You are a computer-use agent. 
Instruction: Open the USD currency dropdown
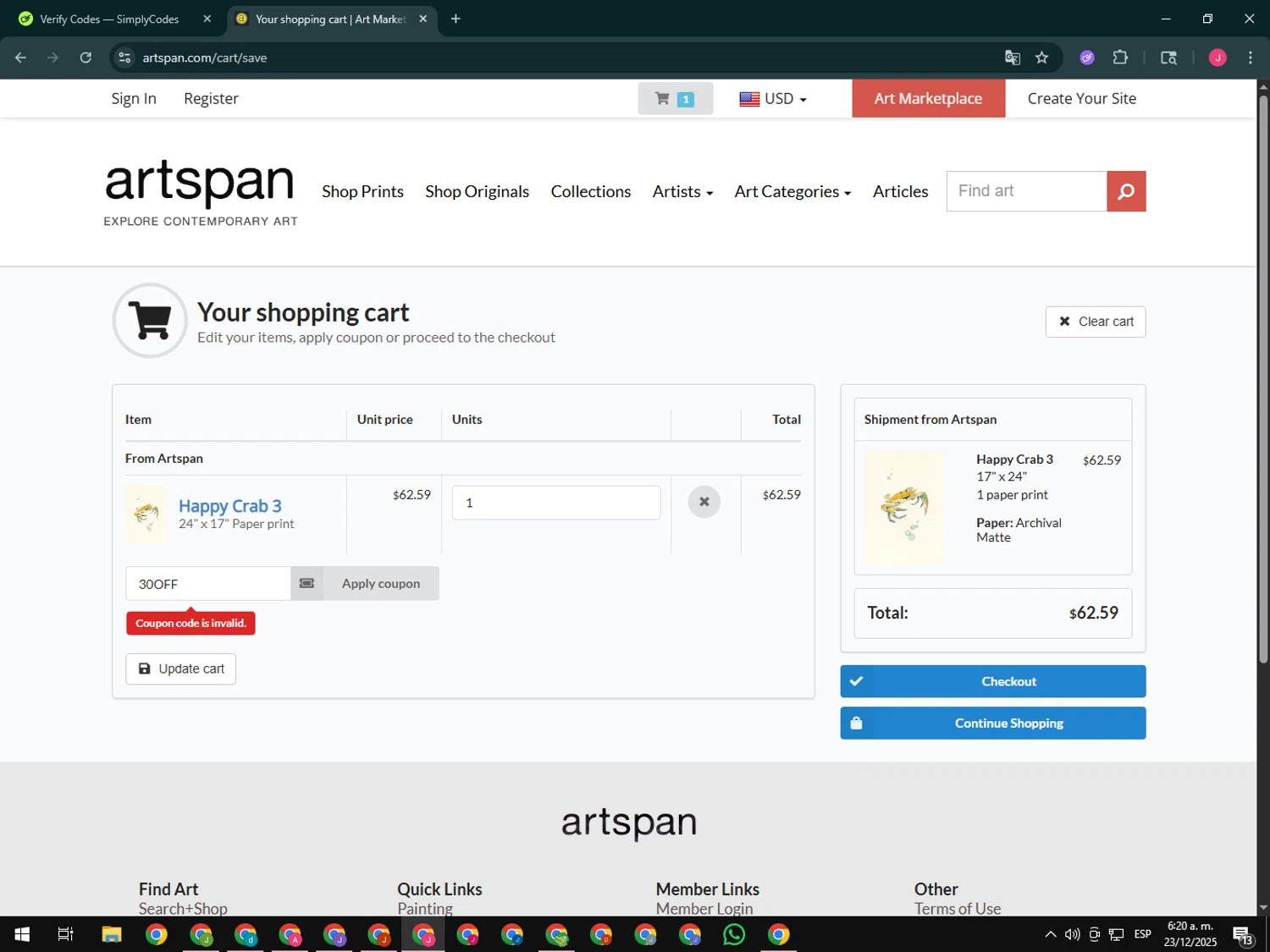(x=773, y=98)
